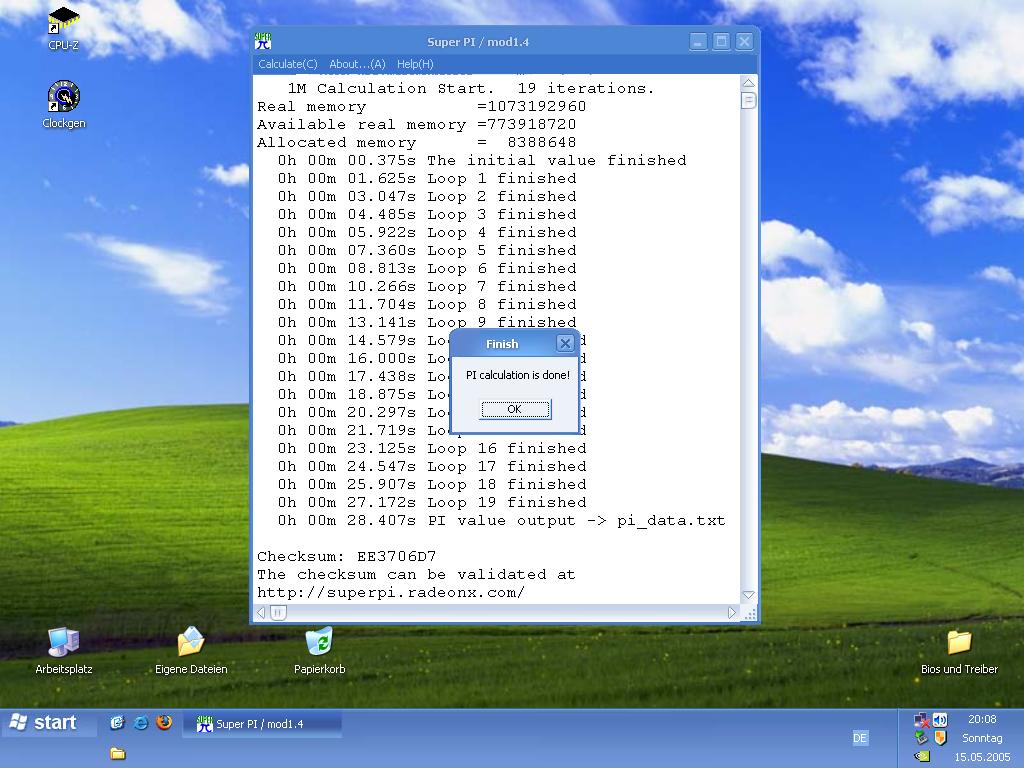Open the About...(A) menu
Viewport: 1024px width, 768px height.
tap(357, 64)
